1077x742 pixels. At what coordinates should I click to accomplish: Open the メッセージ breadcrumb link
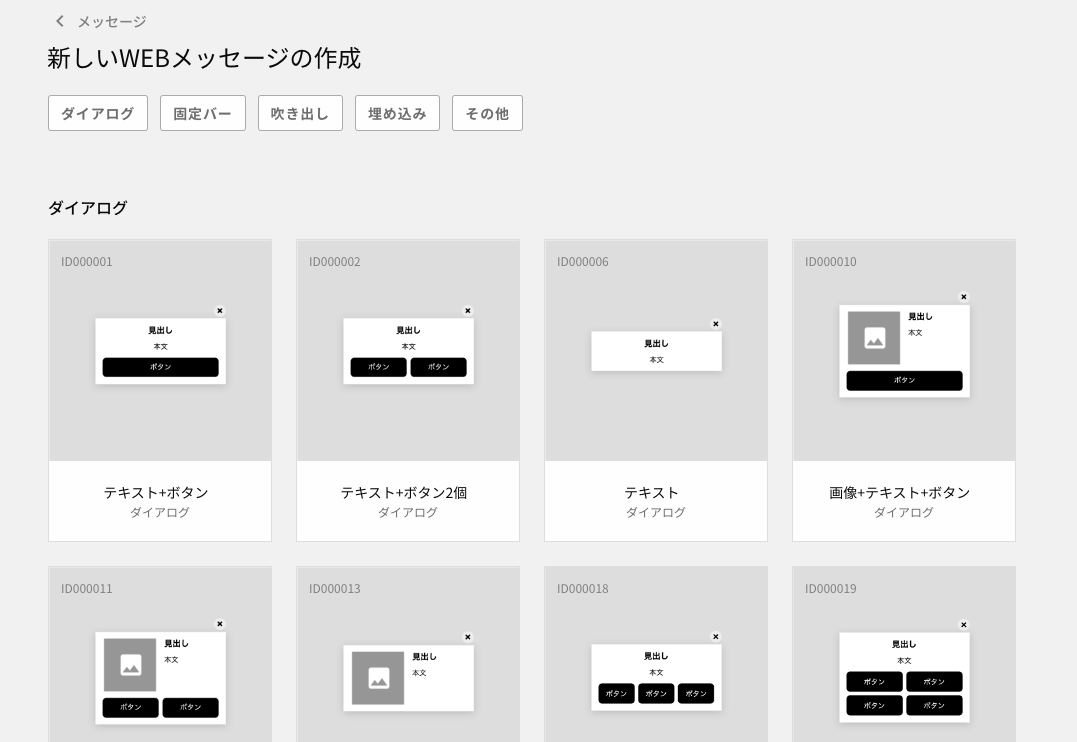(x=111, y=22)
